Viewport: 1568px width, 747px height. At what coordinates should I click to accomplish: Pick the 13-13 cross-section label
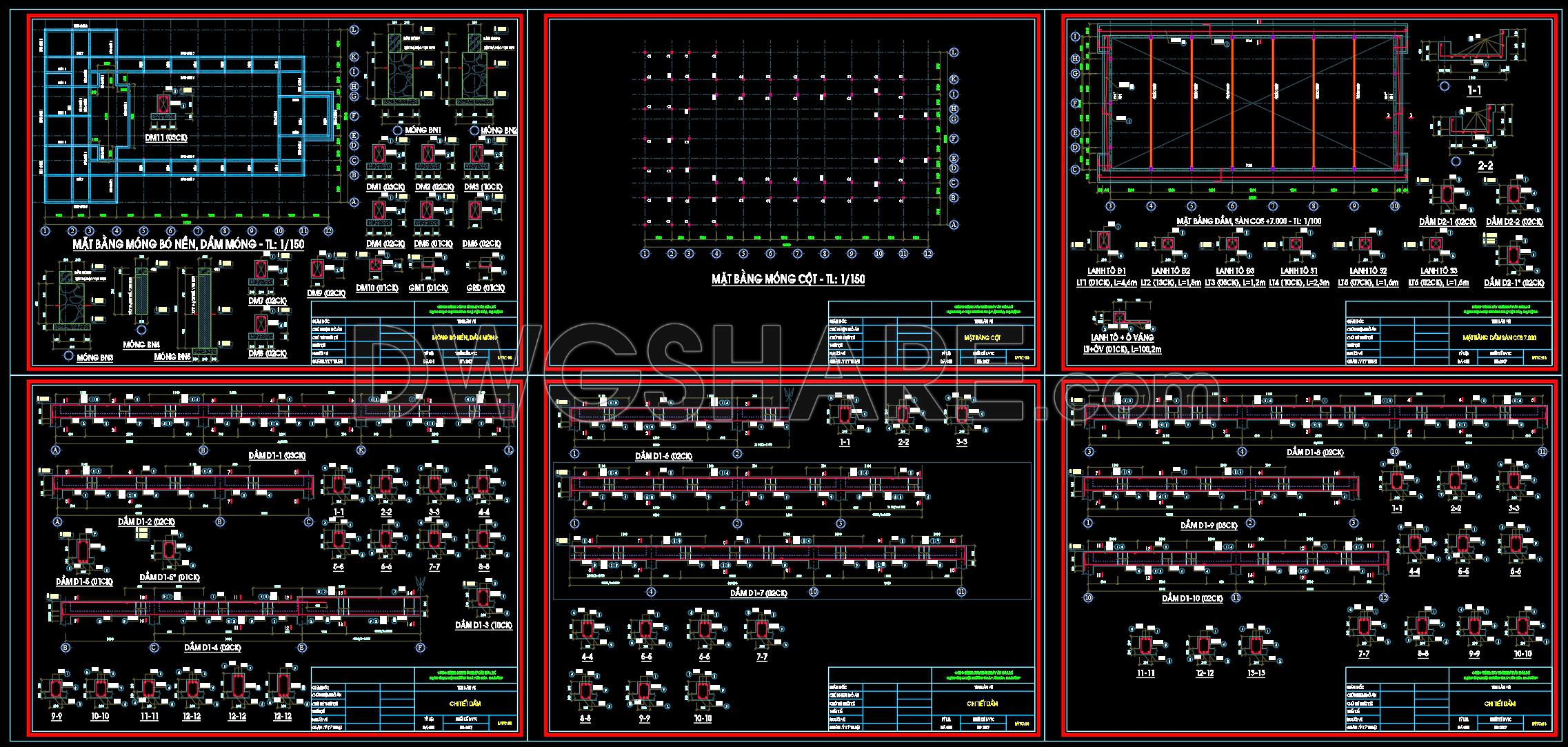click(x=1256, y=673)
